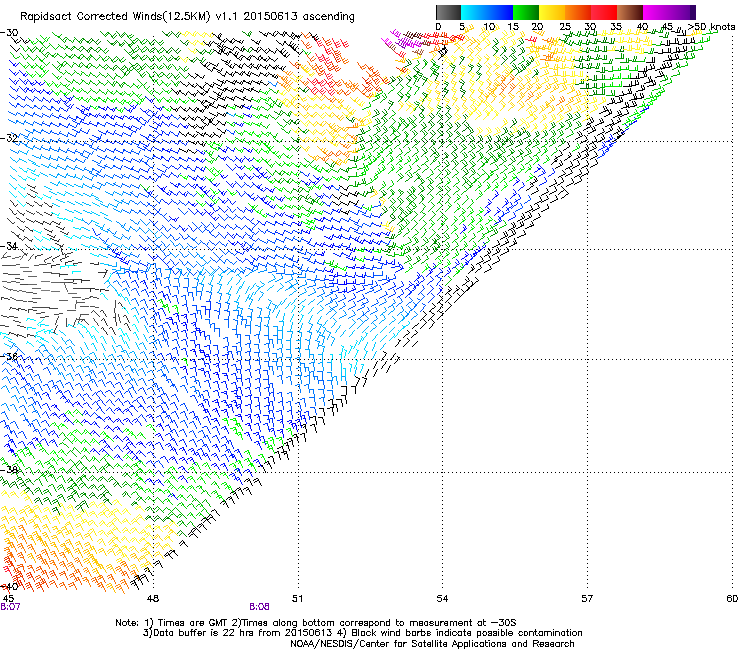This screenshot has height=650, width=740.
Task: Click the latitude label '-34'
Action: tap(9, 246)
